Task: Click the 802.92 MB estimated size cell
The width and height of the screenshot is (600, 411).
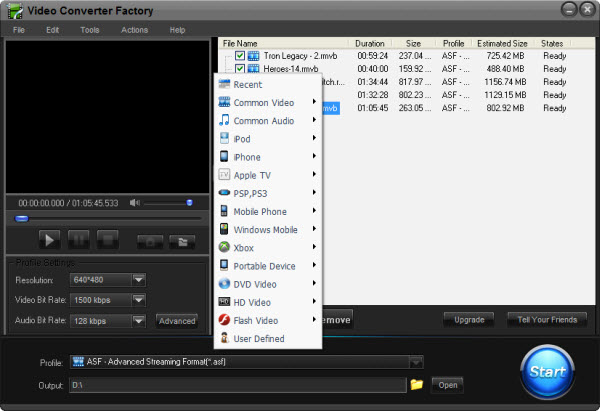Action: [505, 108]
